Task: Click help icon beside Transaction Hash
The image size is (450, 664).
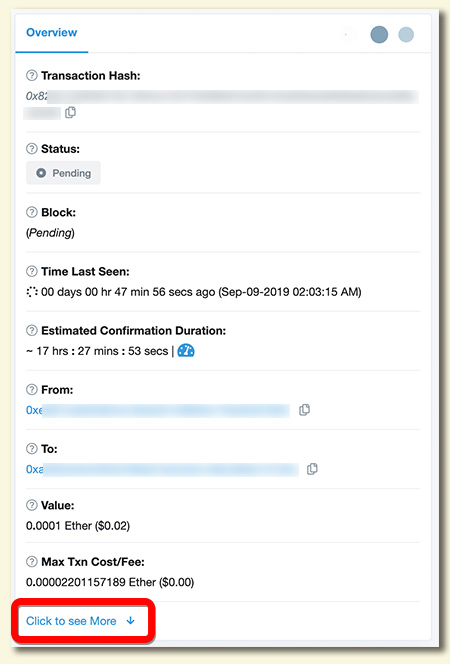Action: point(32,75)
